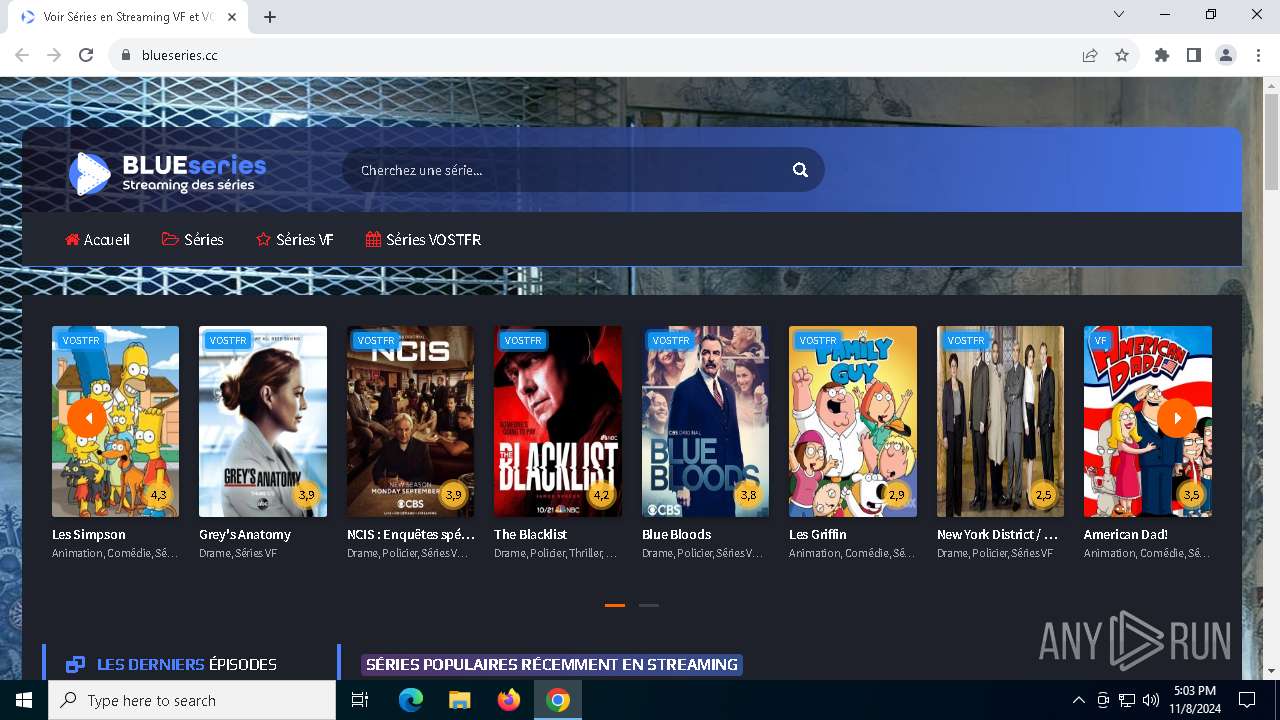Image resolution: width=1280 pixels, height=720 pixels.
Task: Open Task View on the taskbar
Action: pos(360,700)
